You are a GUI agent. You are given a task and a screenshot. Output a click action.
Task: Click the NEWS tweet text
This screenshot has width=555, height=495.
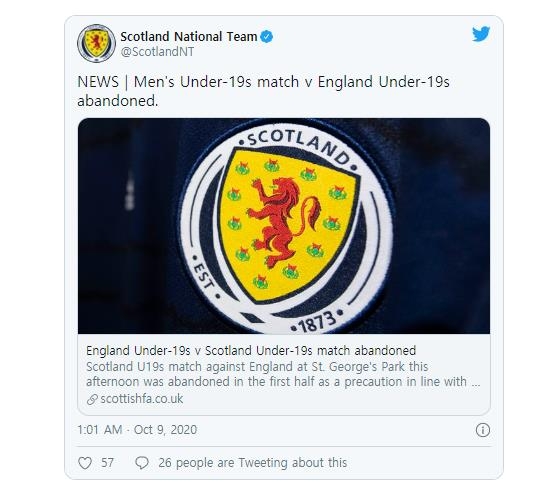263,91
